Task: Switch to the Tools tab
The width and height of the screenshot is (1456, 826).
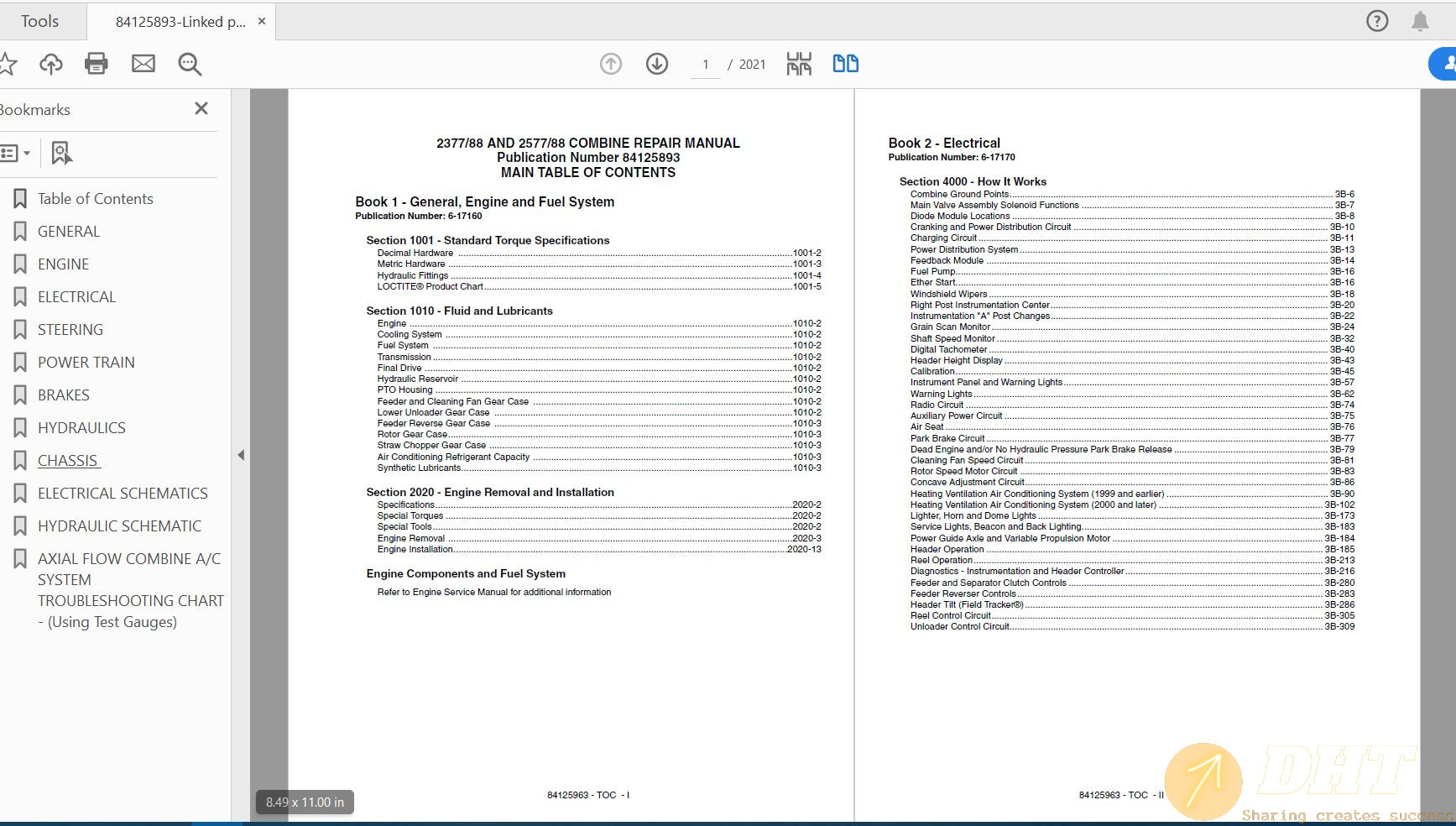Action: pos(39,20)
